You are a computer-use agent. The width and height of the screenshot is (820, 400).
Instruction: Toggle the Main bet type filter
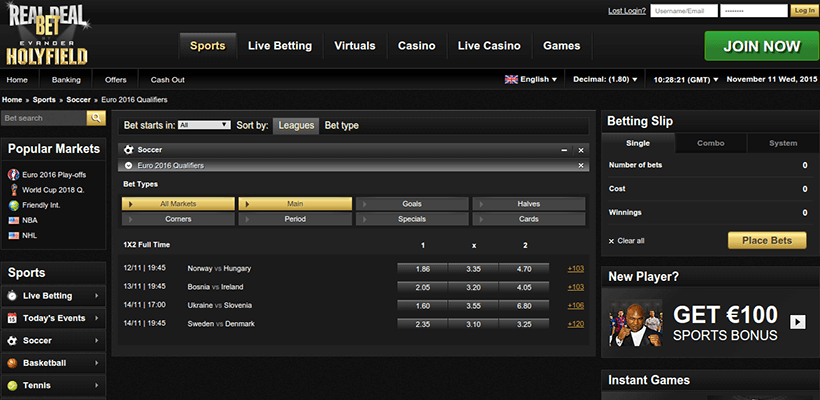pyautogui.click(x=295, y=204)
